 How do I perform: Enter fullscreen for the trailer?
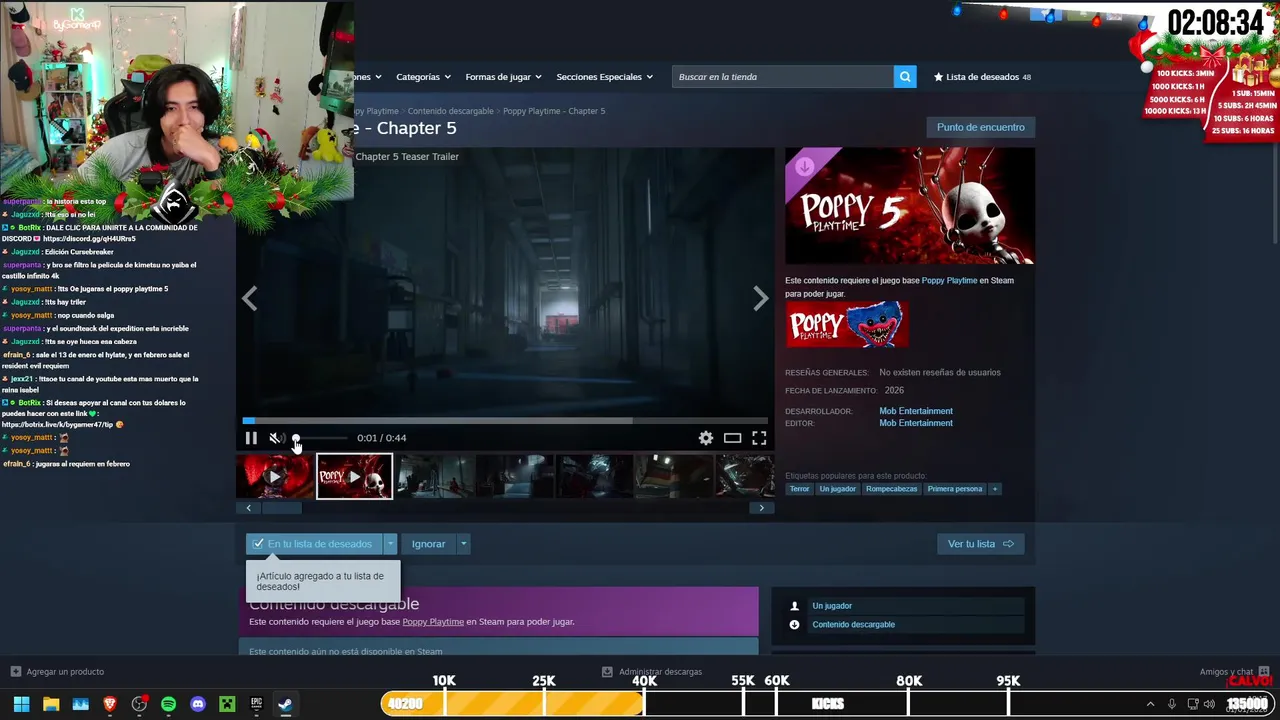[759, 438]
